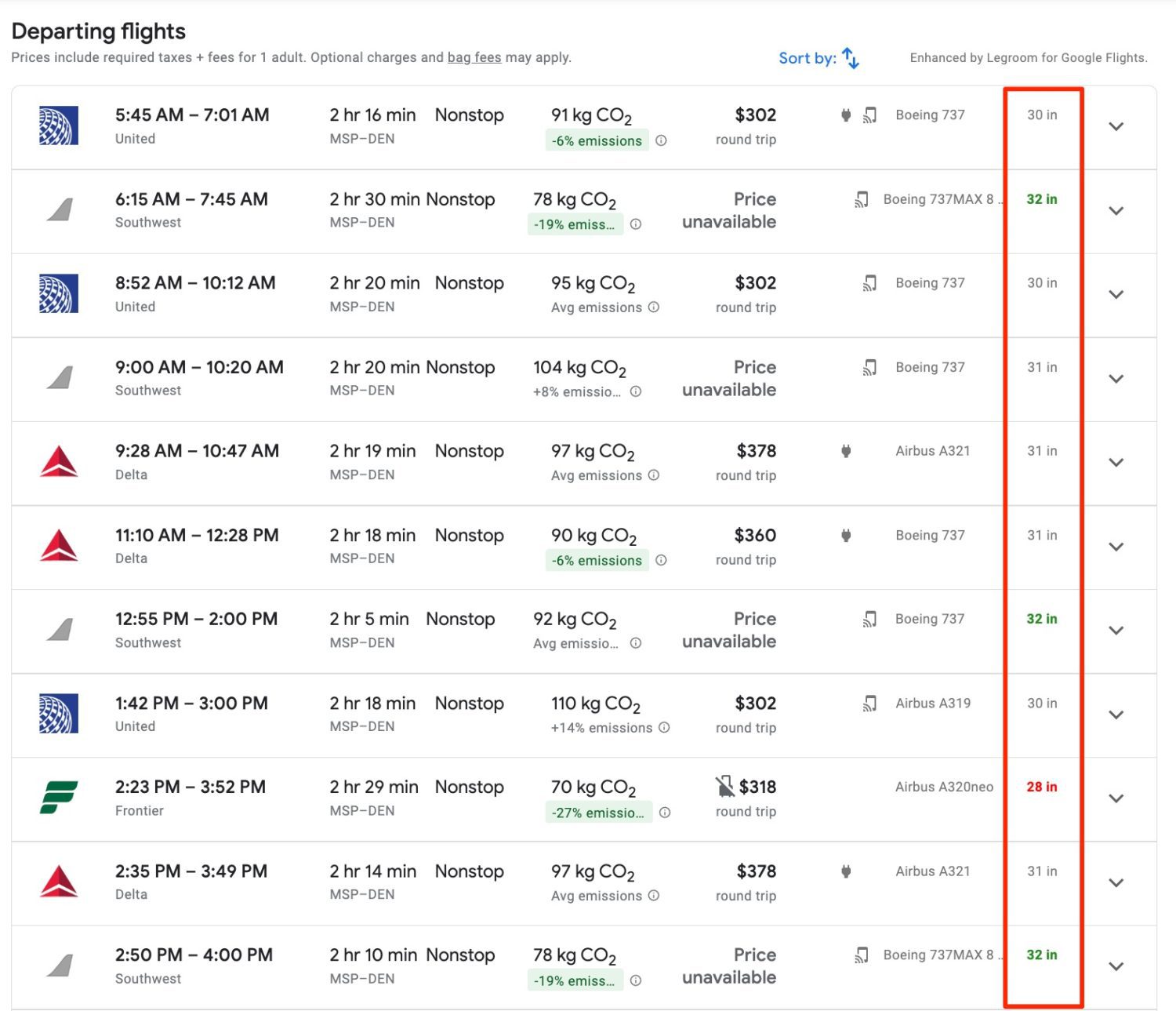Click the Southwest tail logo on 6:15 AM flight
The height and width of the screenshot is (1011, 1176).
pyautogui.click(x=58, y=209)
